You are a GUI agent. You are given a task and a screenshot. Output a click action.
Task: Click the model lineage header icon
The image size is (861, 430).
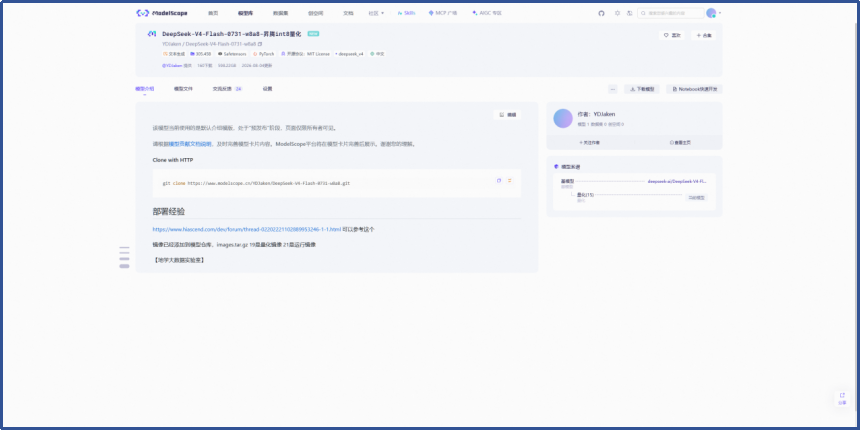556,166
